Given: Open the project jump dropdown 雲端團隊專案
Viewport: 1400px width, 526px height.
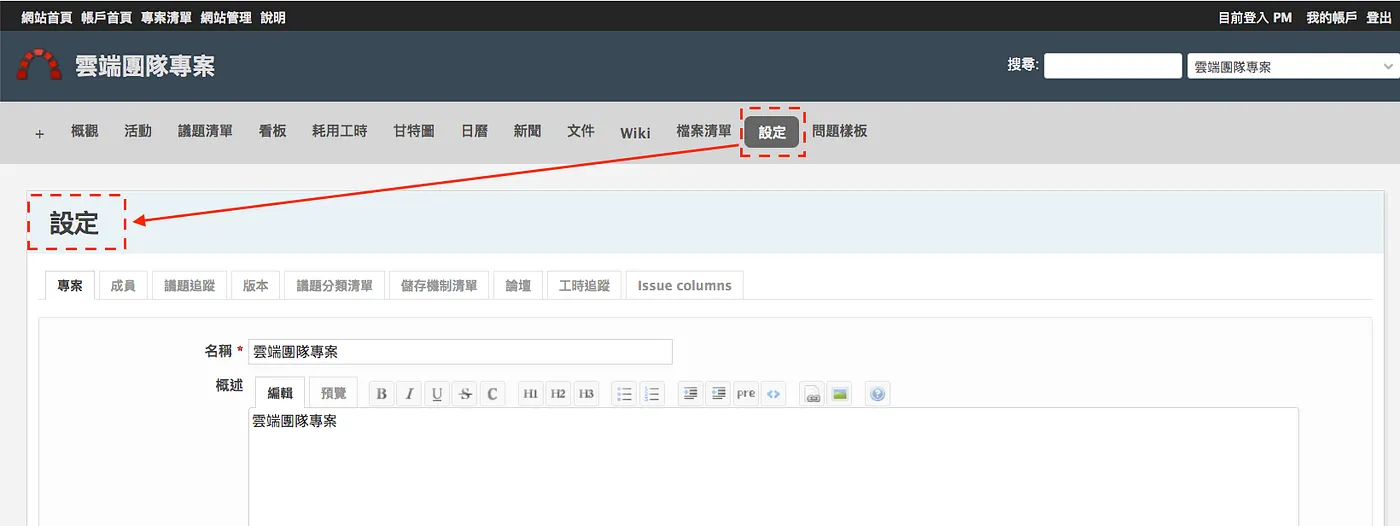Looking at the screenshot, I should point(1292,67).
